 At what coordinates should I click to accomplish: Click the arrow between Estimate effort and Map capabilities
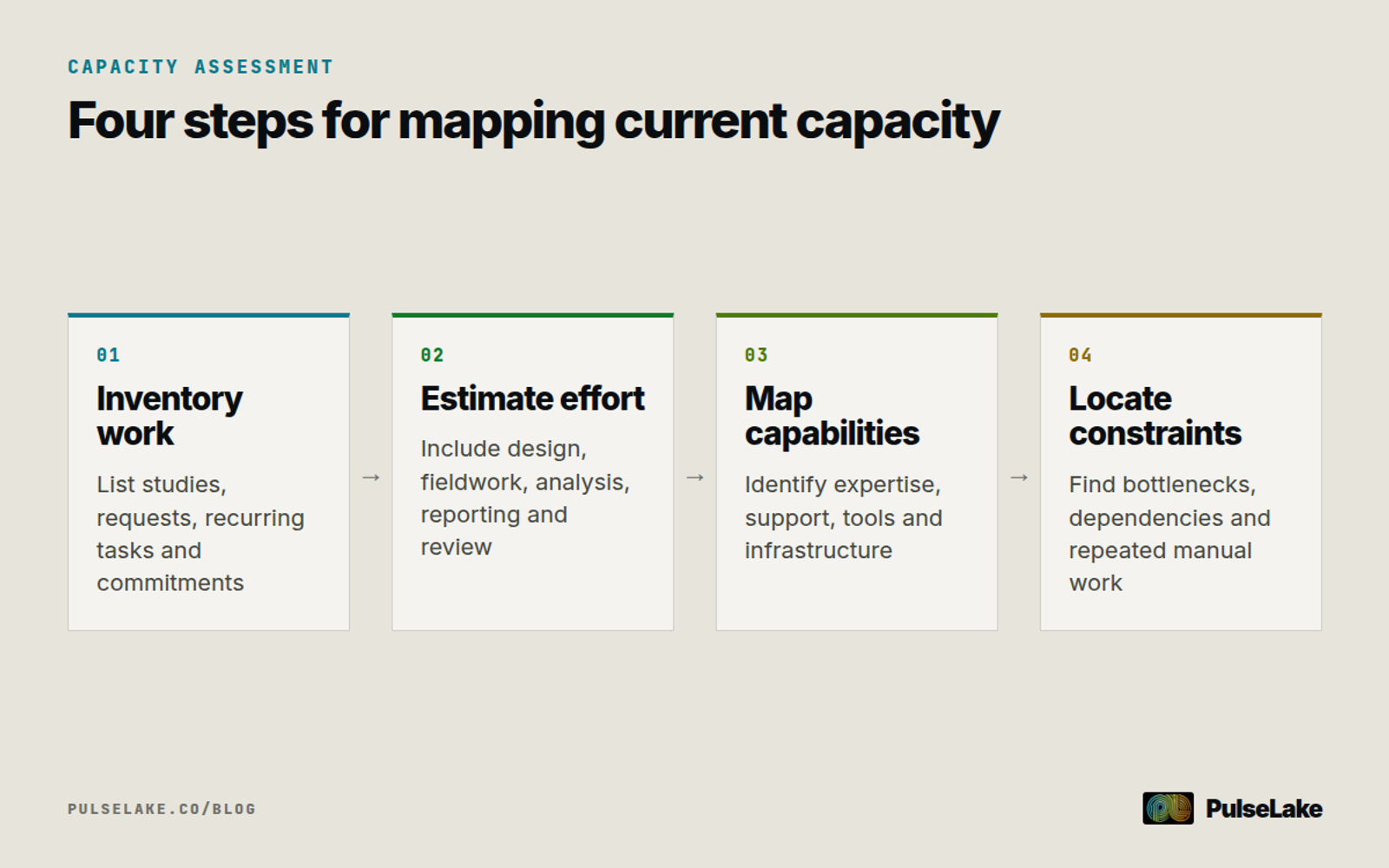(x=694, y=477)
